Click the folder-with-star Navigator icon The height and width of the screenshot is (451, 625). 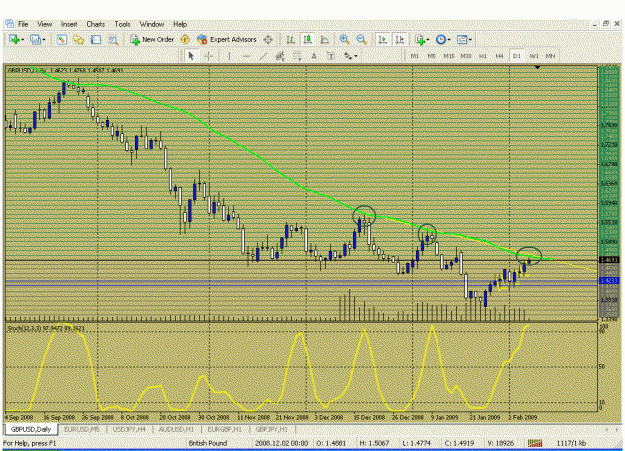[79, 39]
